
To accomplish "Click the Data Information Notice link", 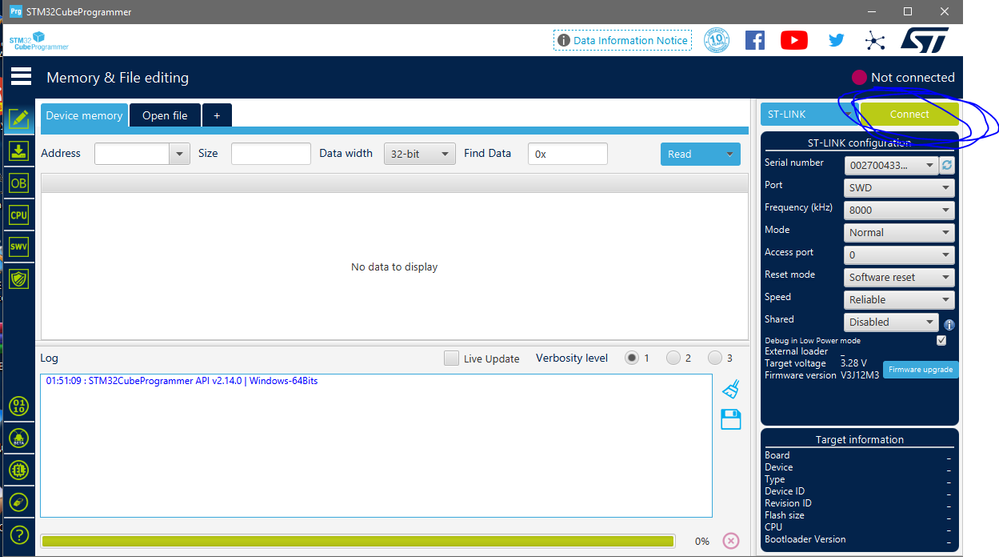I will pyautogui.click(x=622, y=40).
